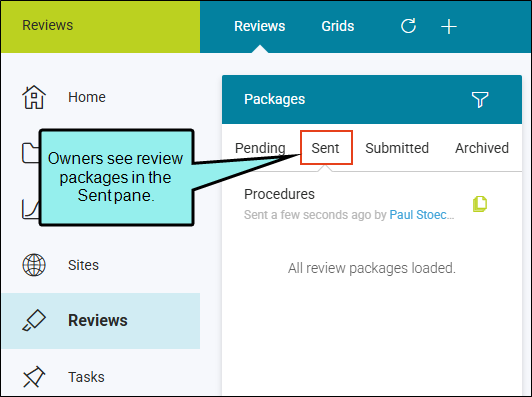This screenshot has height=397, width=532.
Task: Click the refresh icon in top bar
Action: [x=408, y=26]
